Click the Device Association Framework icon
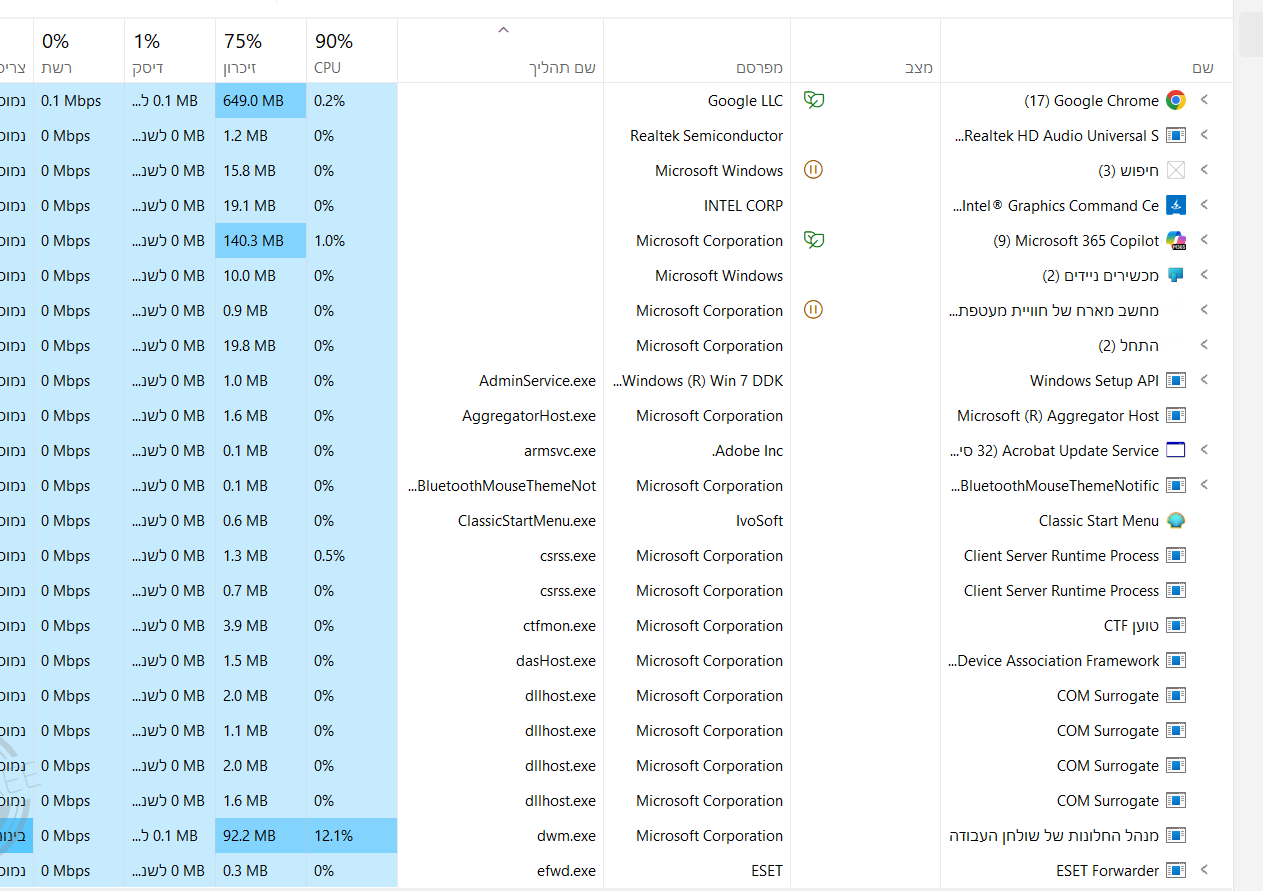The width and height of the screenshot is (1263, 891). click(1176, 660)
